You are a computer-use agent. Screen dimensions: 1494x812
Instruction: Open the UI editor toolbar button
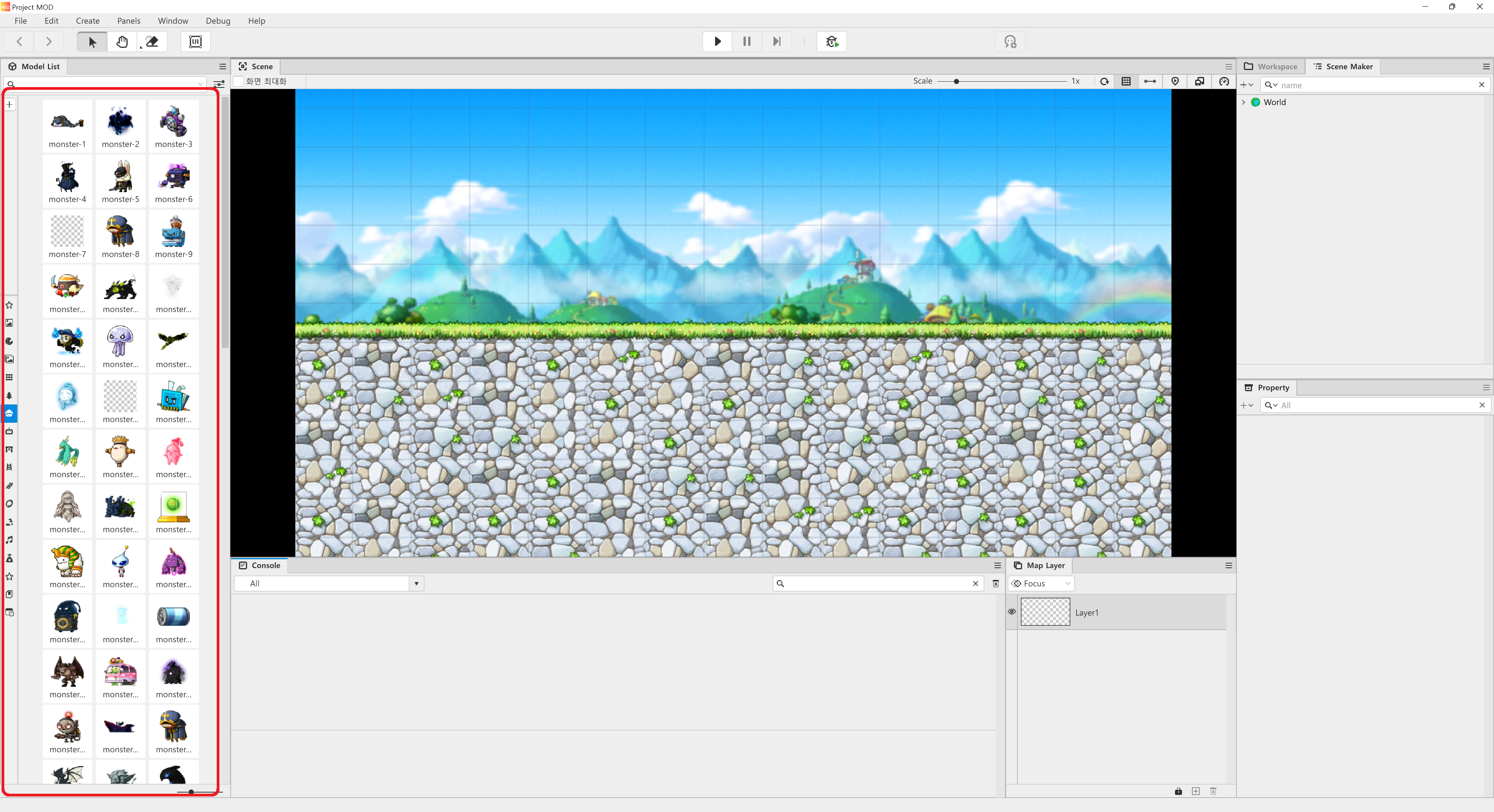pos(195,42)
